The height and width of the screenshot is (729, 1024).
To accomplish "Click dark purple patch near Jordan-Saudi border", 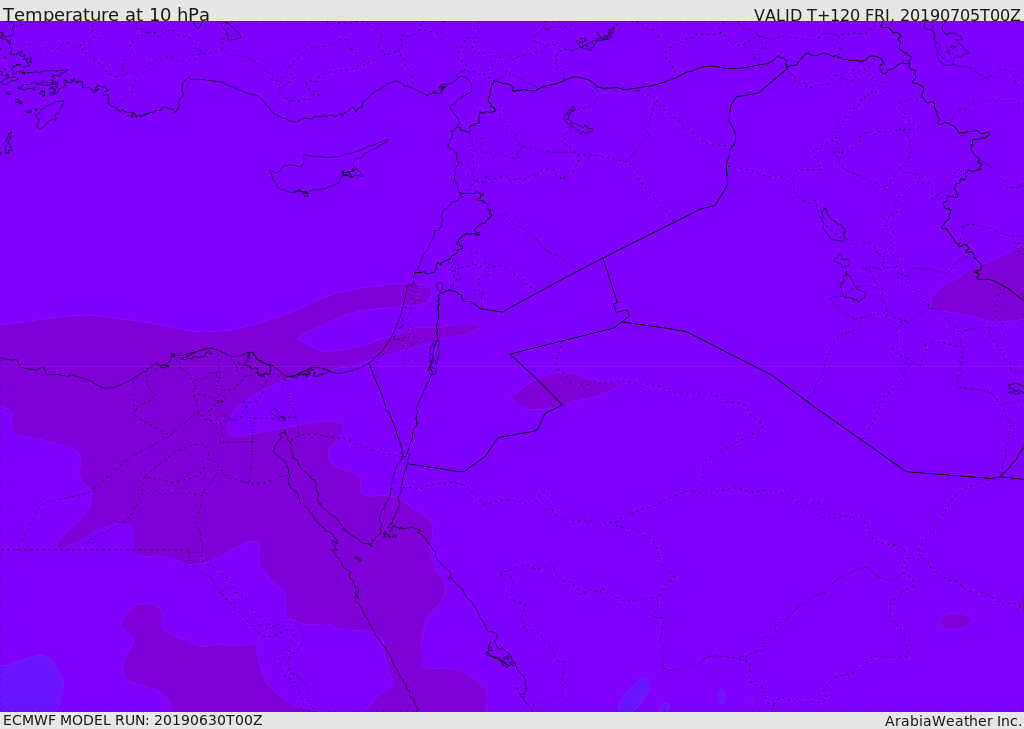I will [x=560, y=390].
